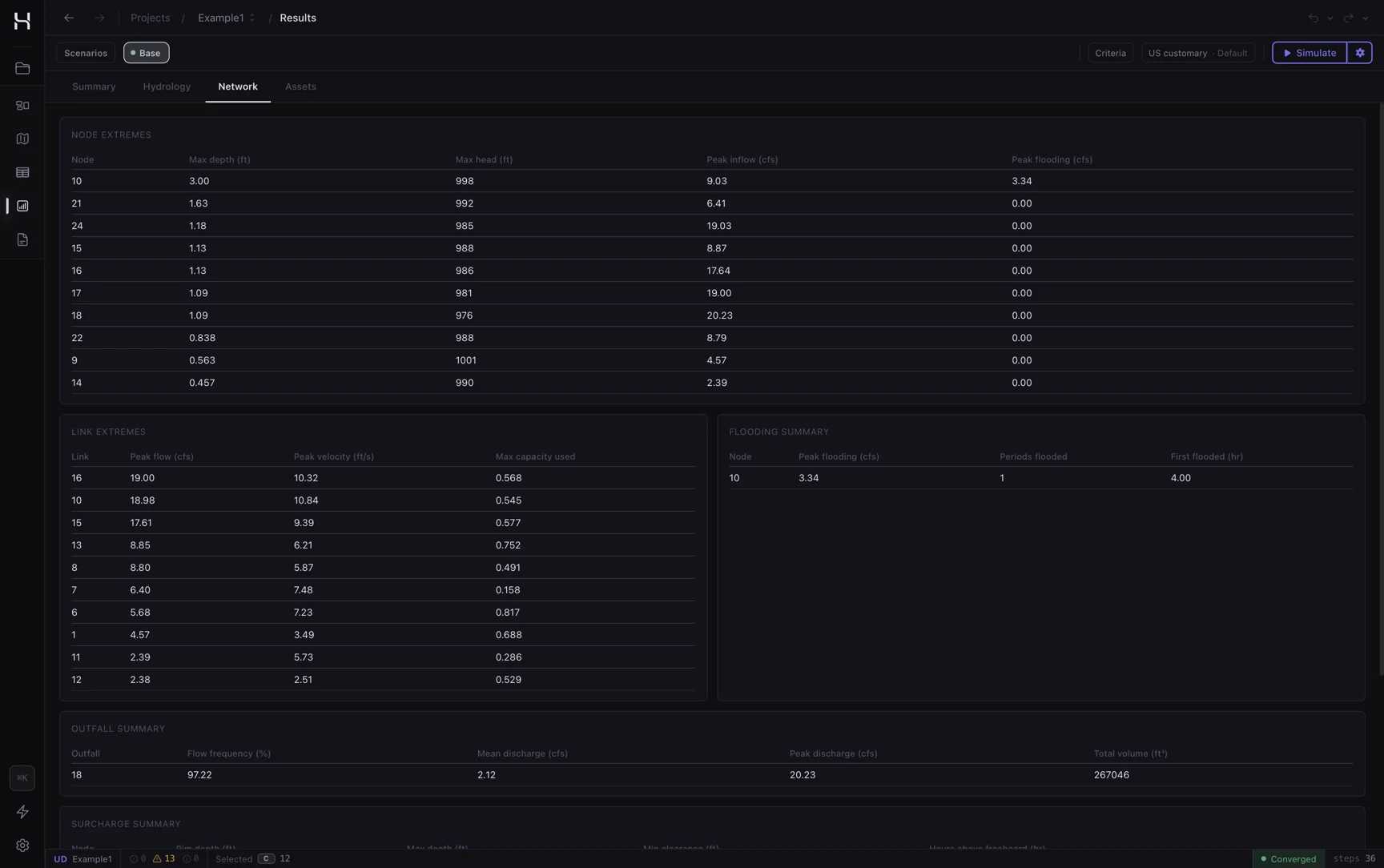Open the US customary units selector
The width and height of the screenshot is (1384, 868).
click(1198, 53)
